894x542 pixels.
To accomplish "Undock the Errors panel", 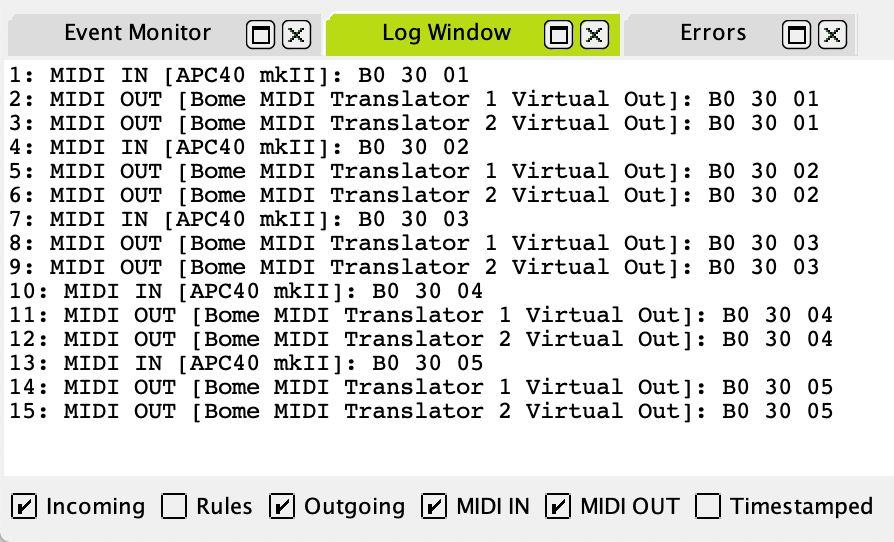I will 796,35.
